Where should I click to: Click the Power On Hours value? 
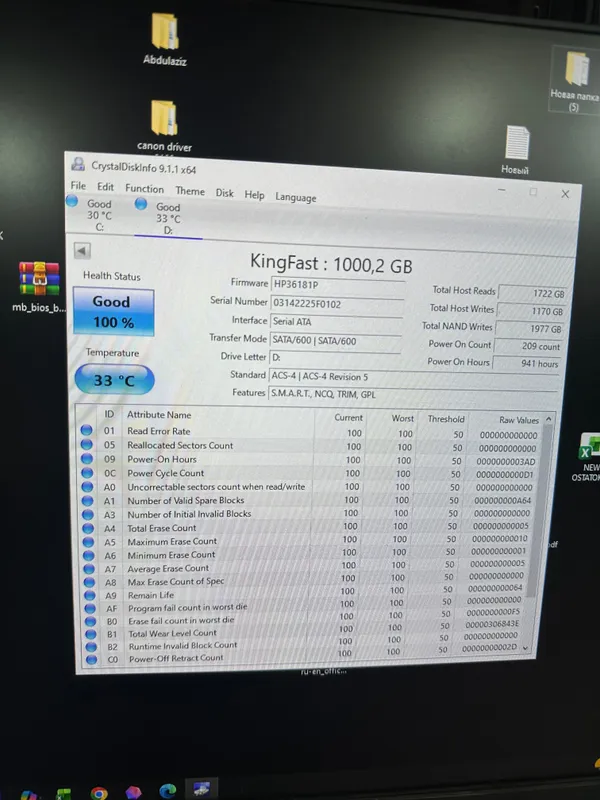click(x=526, y=364)
